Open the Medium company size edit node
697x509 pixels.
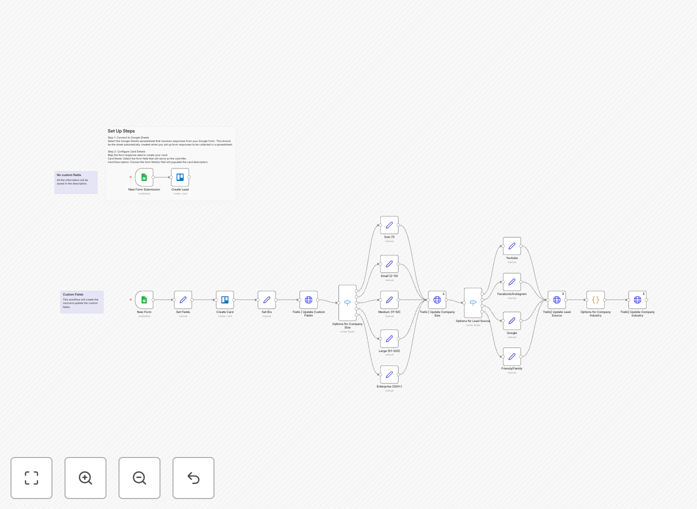click(389, 300)
